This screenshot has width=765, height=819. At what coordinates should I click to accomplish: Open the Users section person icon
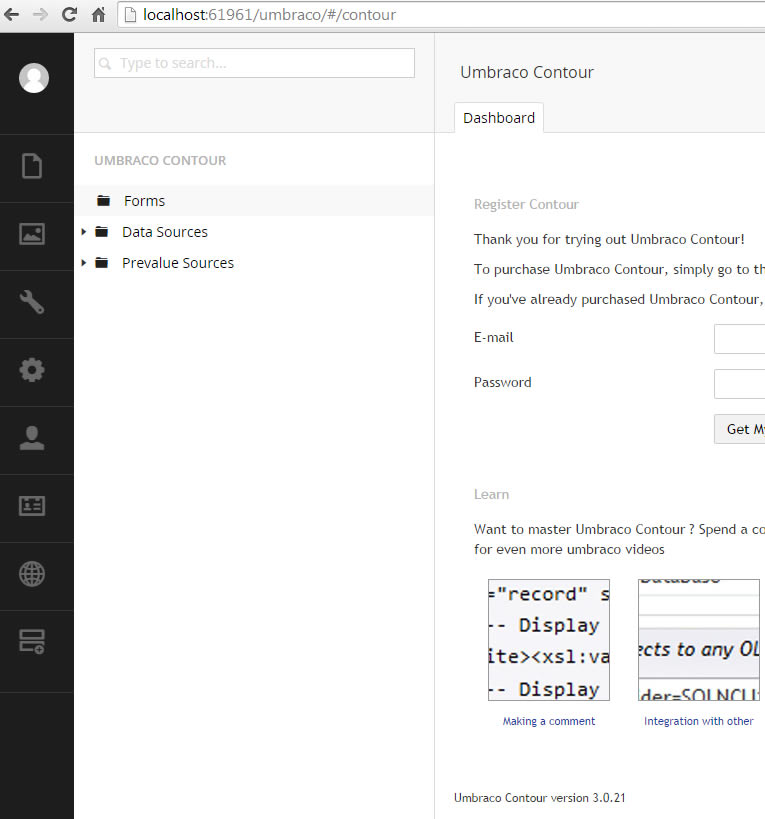[x=32, y=438]
